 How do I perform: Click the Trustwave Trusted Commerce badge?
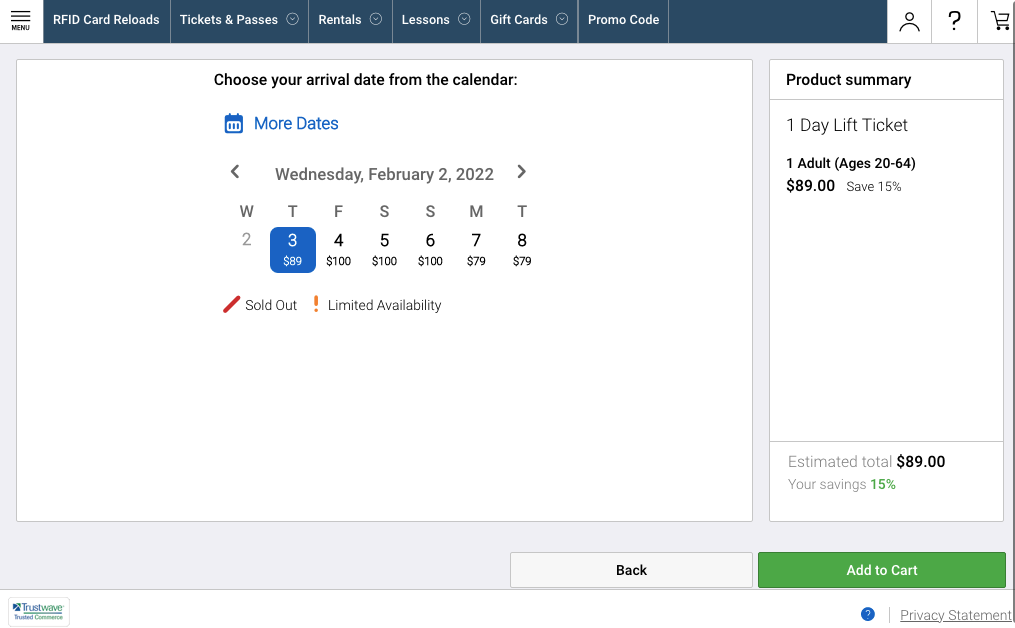point(39,612)
